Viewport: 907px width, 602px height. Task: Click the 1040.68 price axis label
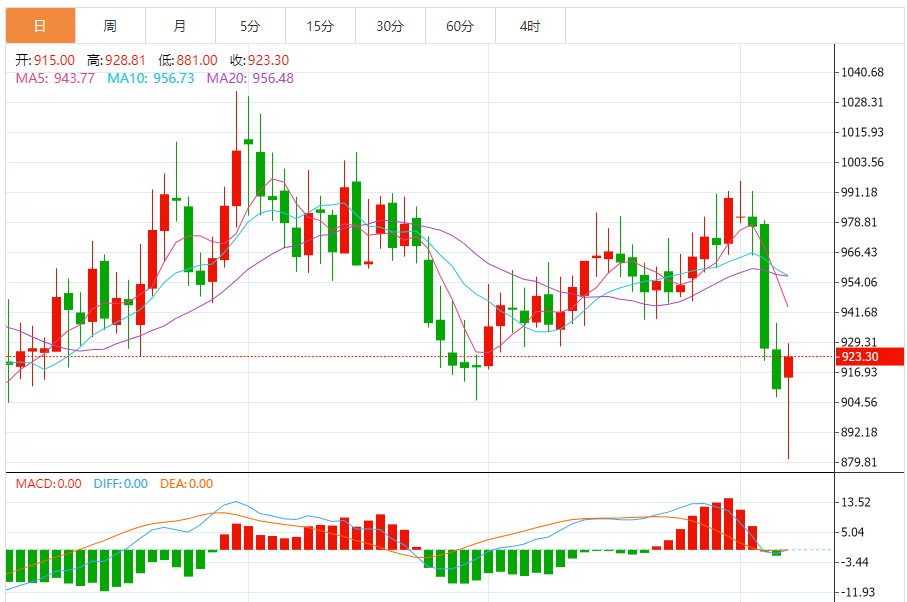click(x=862, y=72)
